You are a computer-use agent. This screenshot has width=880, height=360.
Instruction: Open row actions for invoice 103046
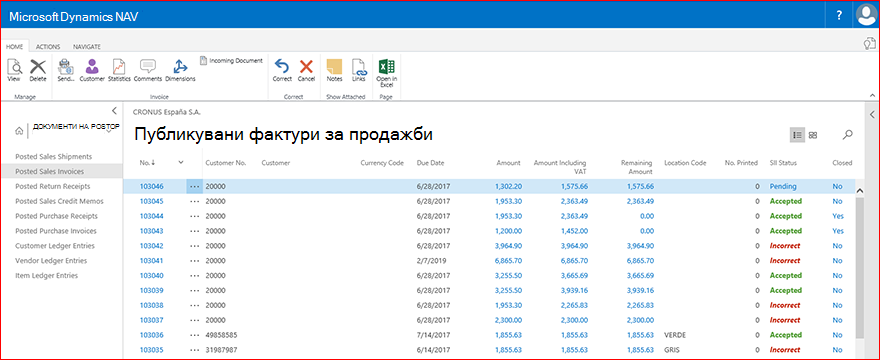(x=195, y=186)
